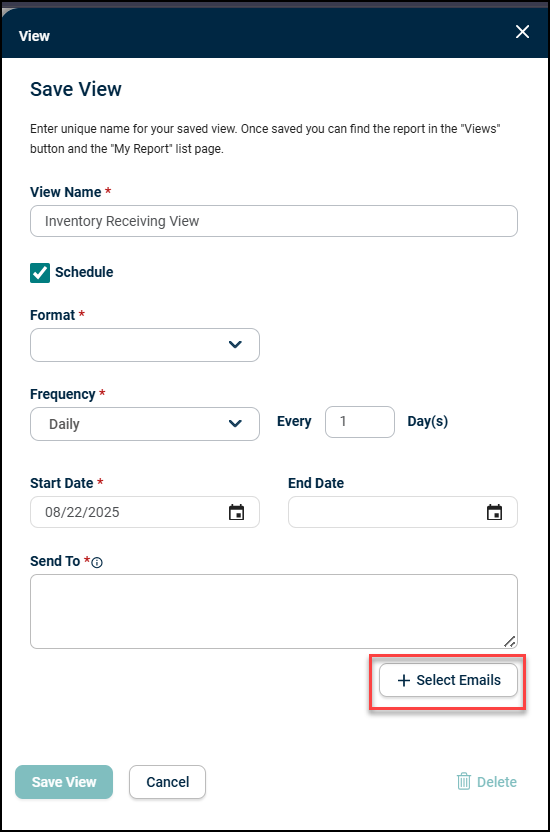Screen dimensions: 550x832
Task: Focus the View Name input field
Action: [274, 221]
